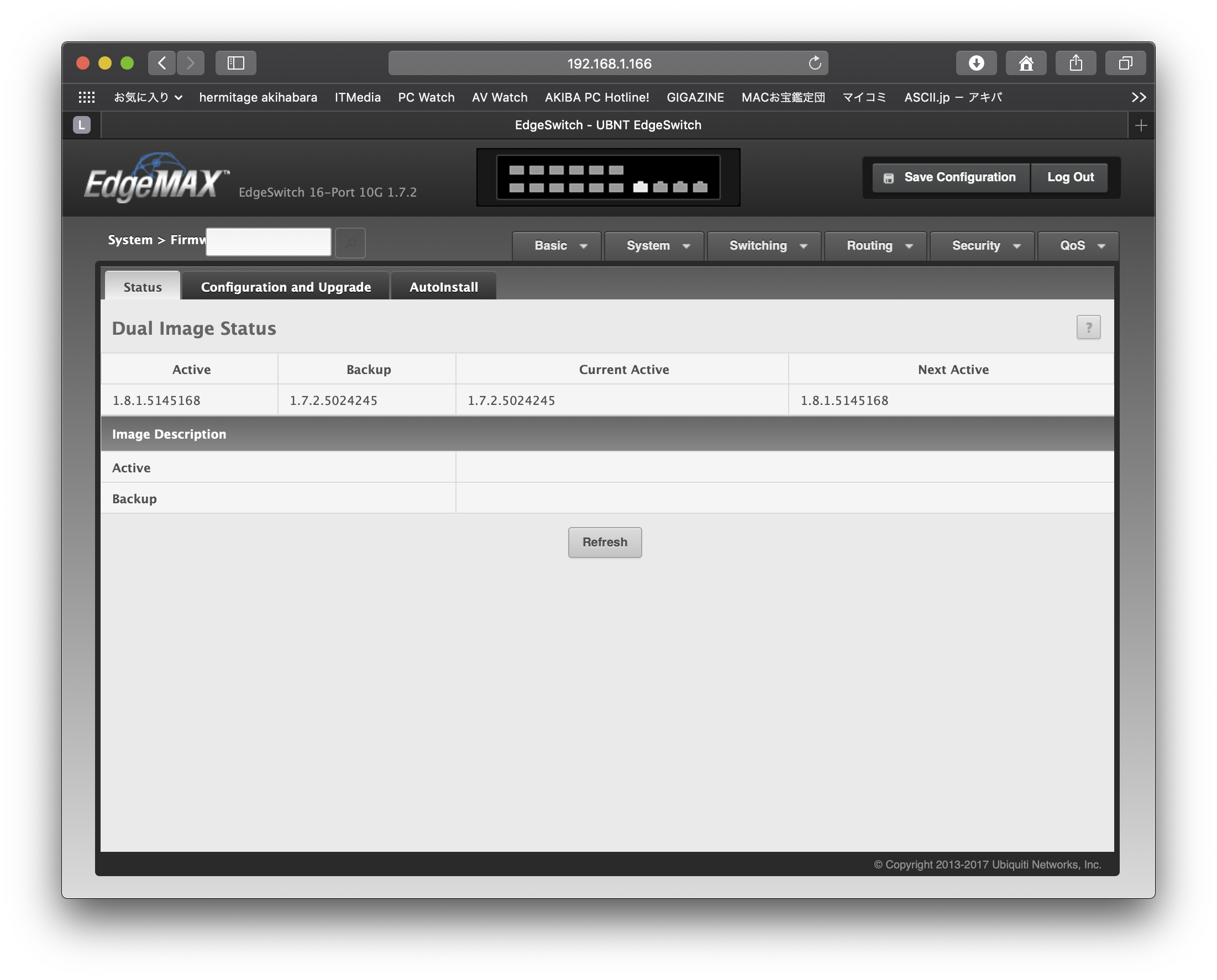Open Configuration and Upgrade tab
Viewport: 1217px width, 980px height.
click(286, 286)
